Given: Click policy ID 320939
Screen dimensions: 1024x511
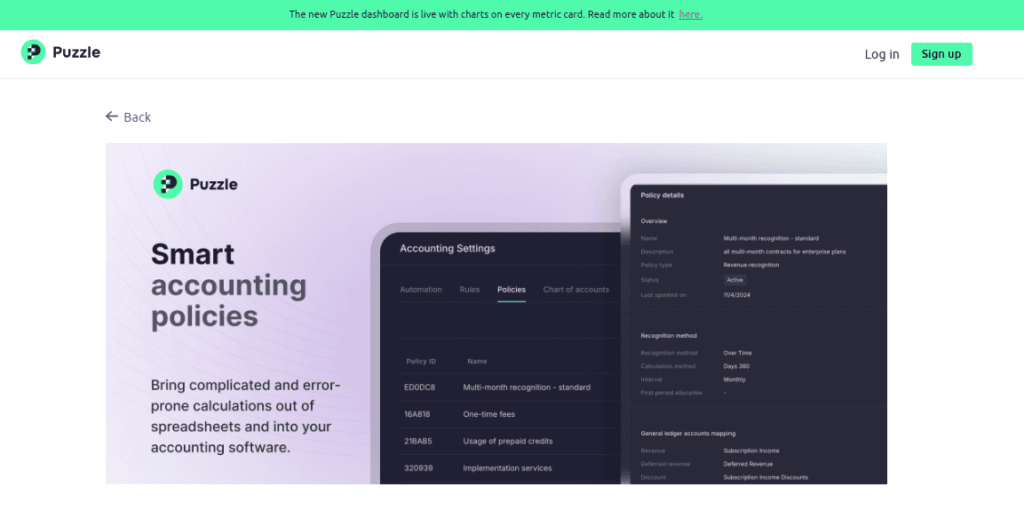Looking at the screenshot, I should pos(419,468).
